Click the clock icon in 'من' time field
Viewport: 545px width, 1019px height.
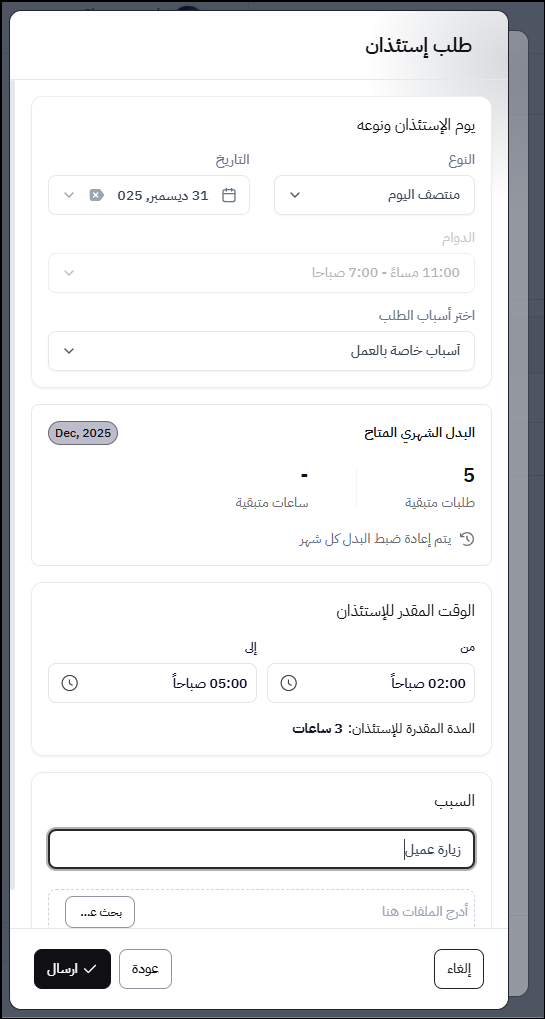click(288, 683)
